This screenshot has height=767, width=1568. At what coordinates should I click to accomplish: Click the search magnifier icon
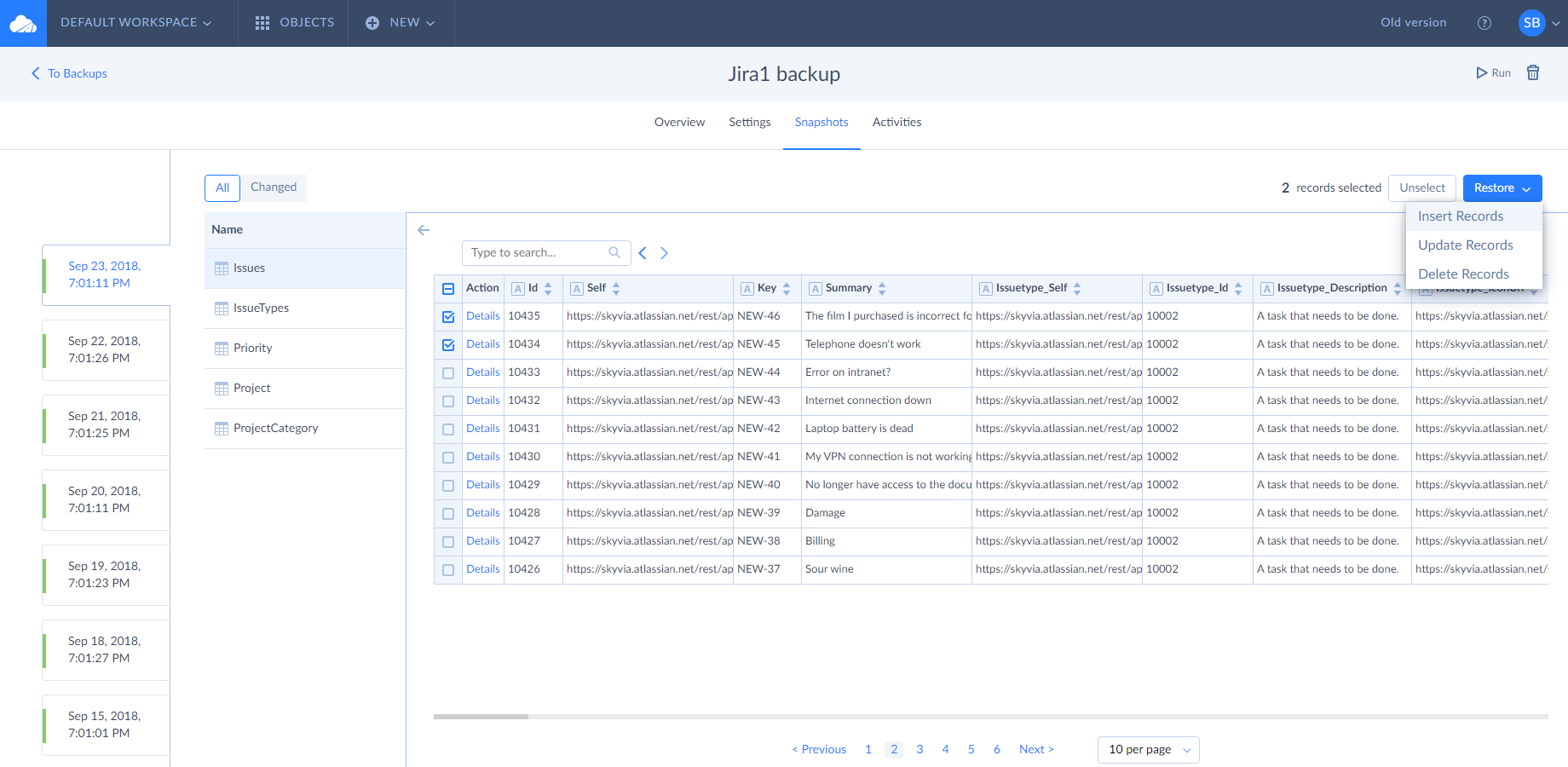click(614, 252)
